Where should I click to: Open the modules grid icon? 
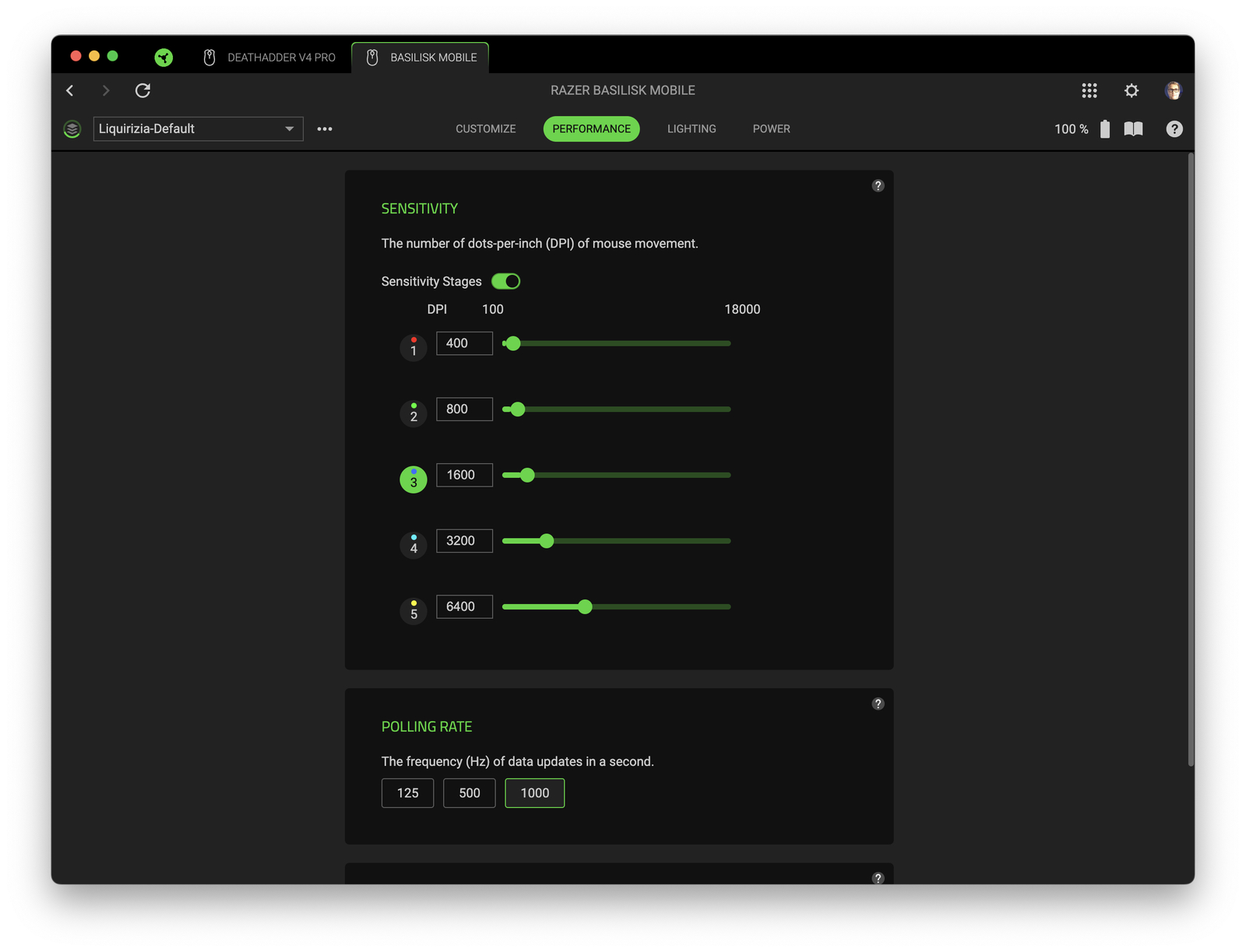click(x=1089, y=90)
